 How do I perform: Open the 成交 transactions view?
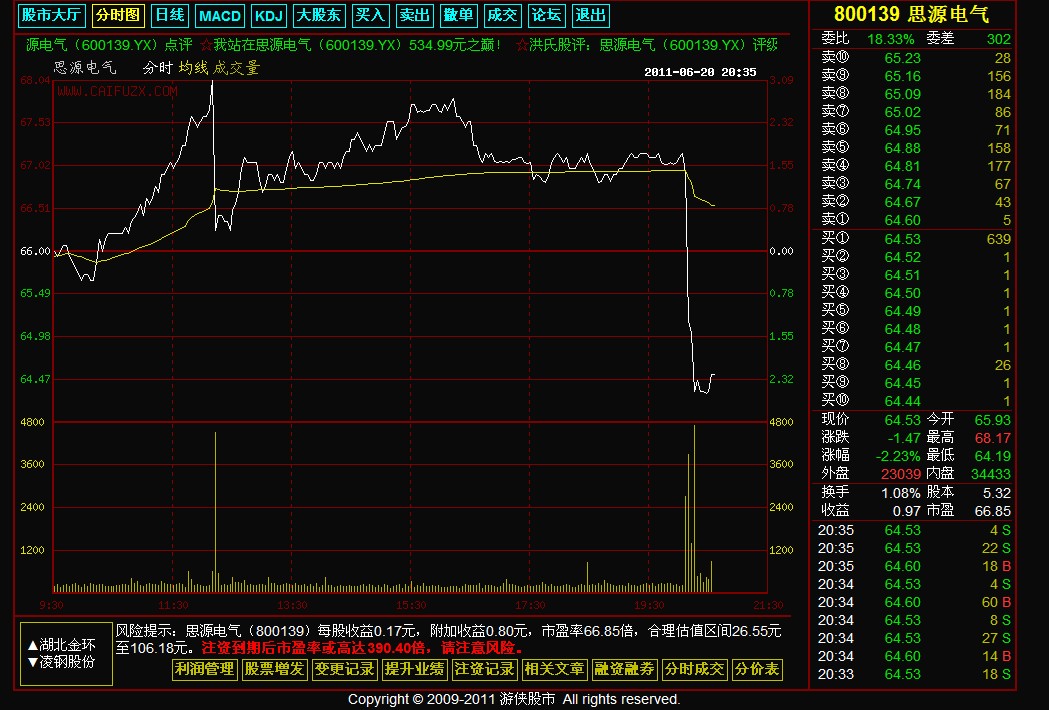click(x=502, y=15)
